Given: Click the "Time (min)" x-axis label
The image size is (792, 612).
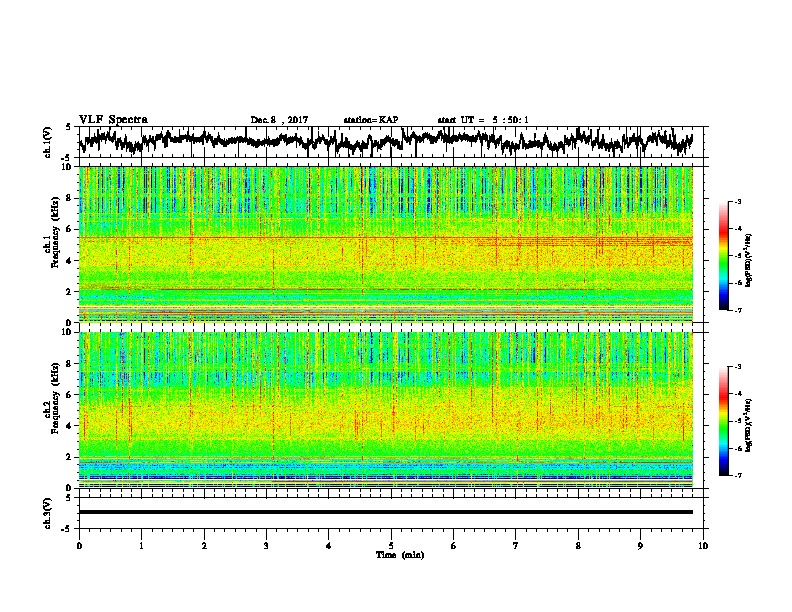Looking at the screenshot, I should click(x=400, y=555).
